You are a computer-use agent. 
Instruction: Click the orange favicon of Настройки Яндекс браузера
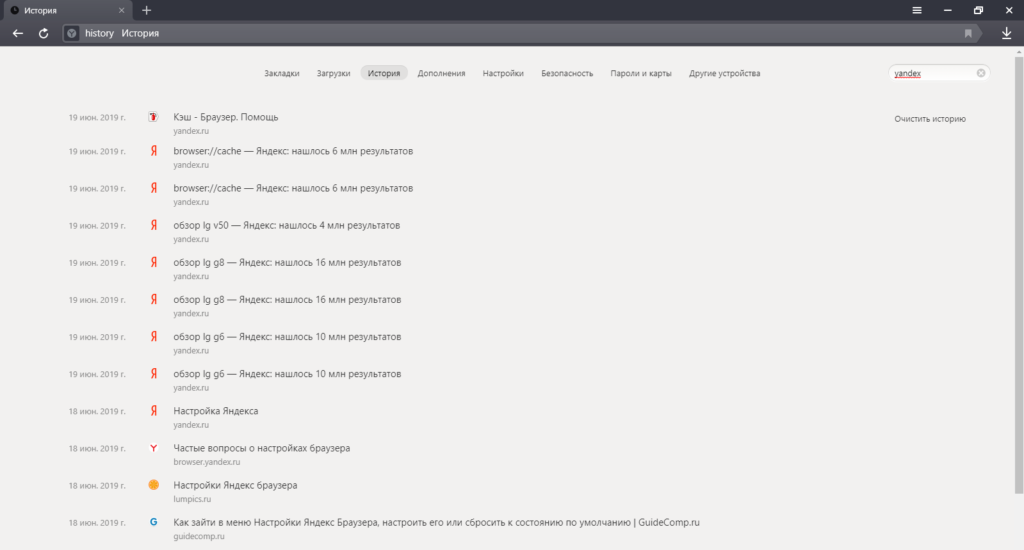[153, 485]
